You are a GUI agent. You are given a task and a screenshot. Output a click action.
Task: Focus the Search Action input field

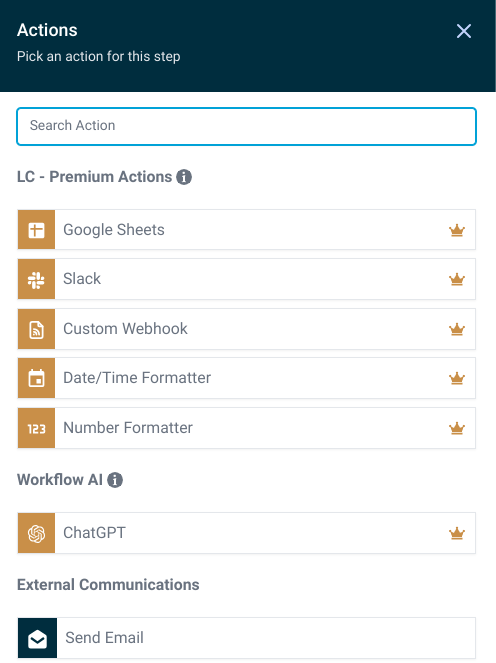click(247, 126)
